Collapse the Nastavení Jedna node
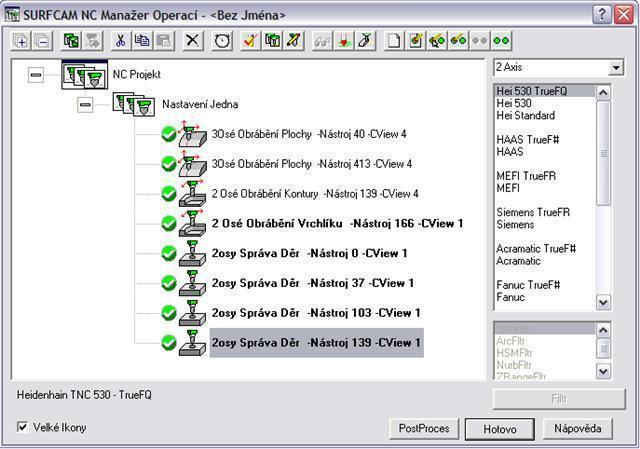The width and height of the screenshot is (640, 449). point(85,104)
